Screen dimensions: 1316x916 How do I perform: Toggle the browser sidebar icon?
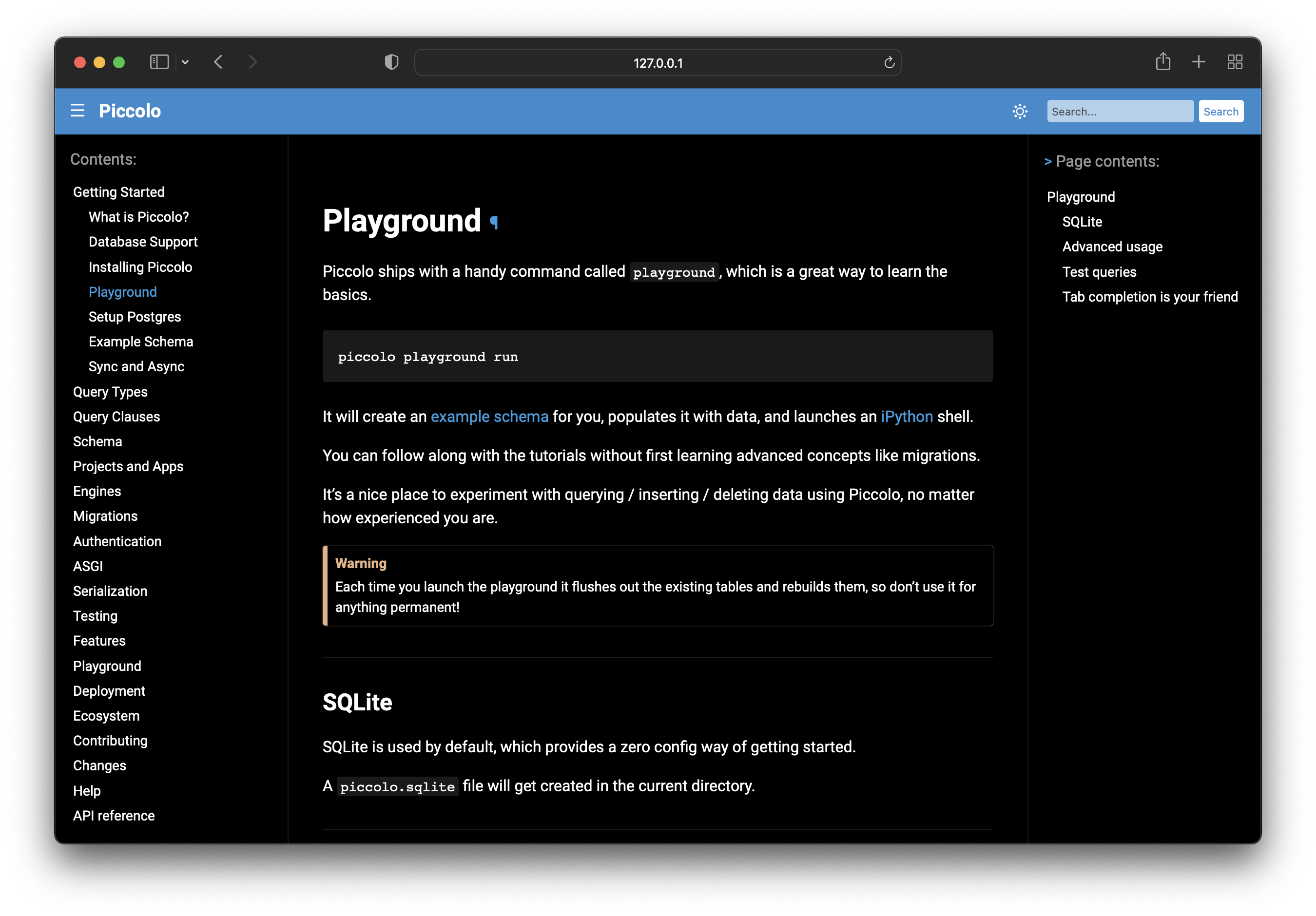pos(159,62)
